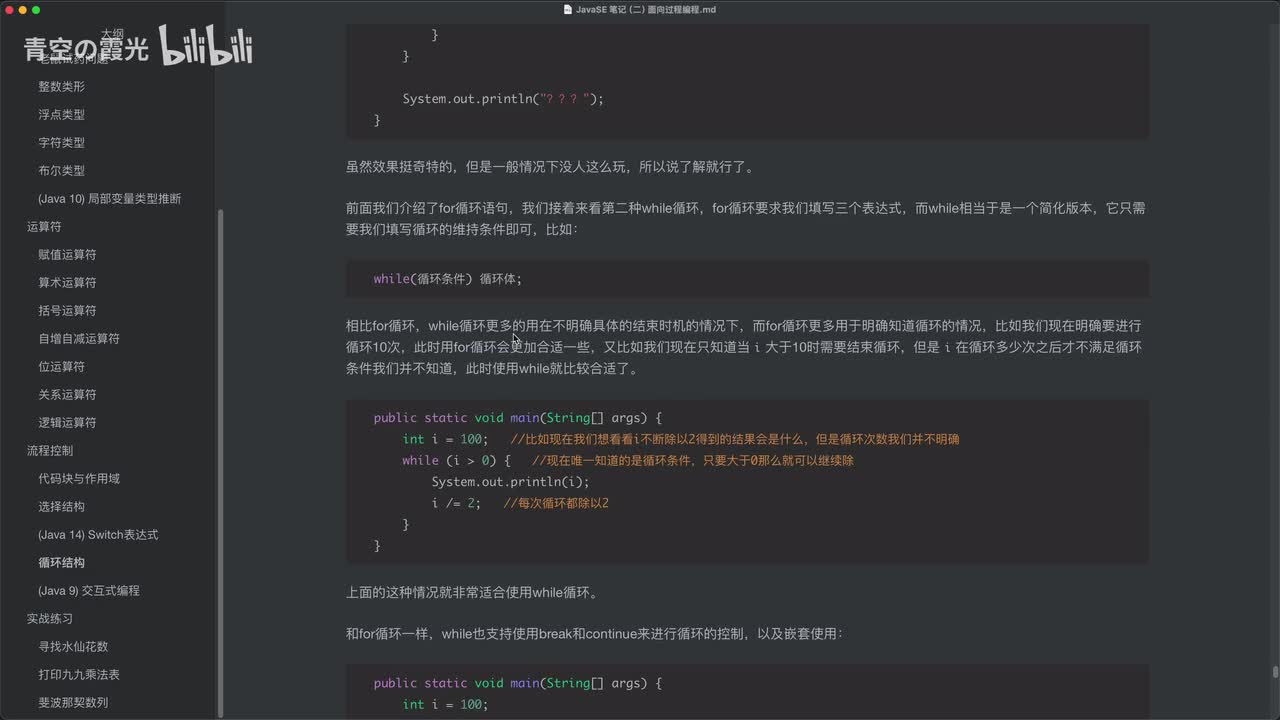This screenshot has height=720, width=1280.
Task: Click the code line System.out.println(i);
Action: pyautogui.click(x=510, y=482)
